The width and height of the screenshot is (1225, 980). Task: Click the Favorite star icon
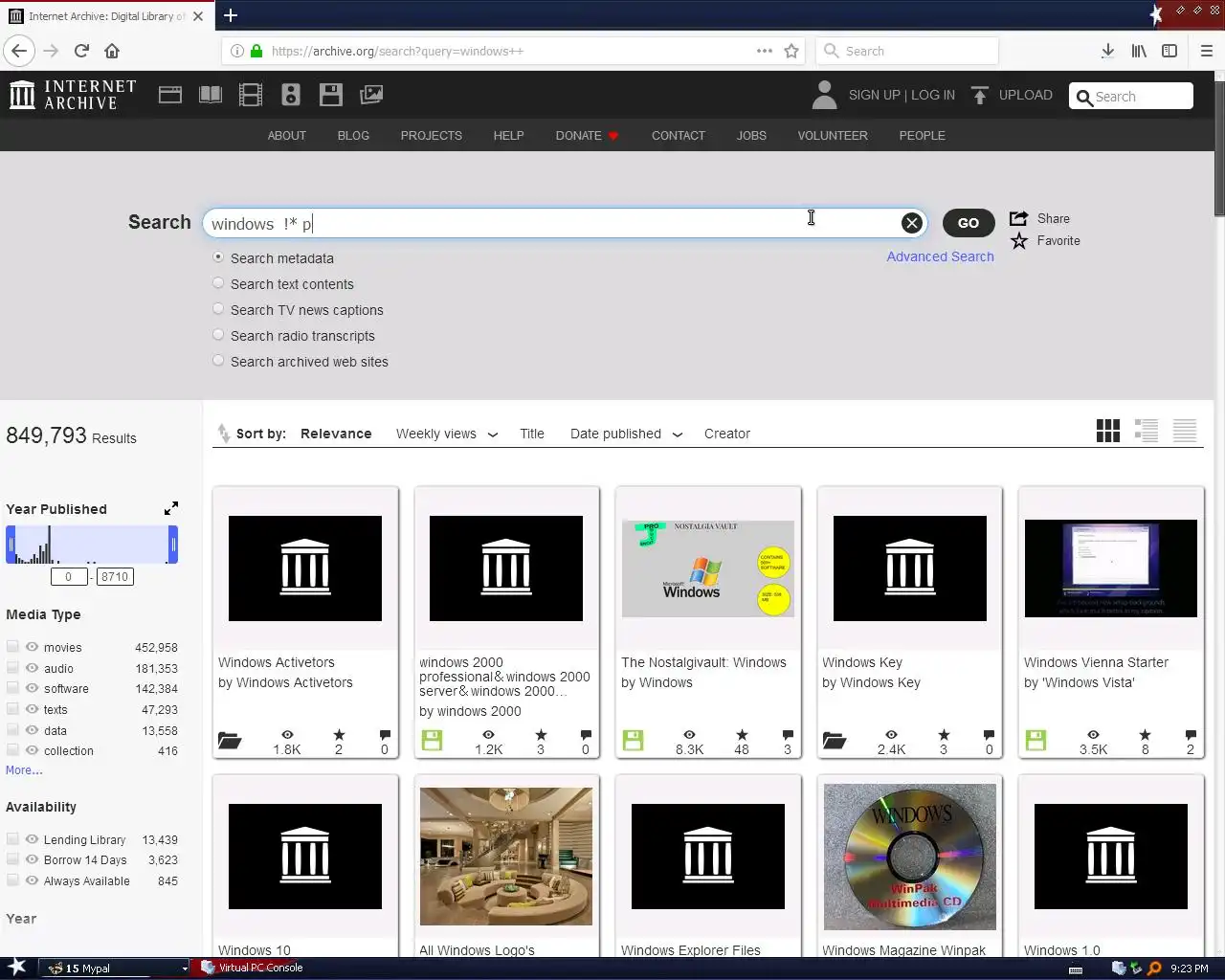(1019, 241)
